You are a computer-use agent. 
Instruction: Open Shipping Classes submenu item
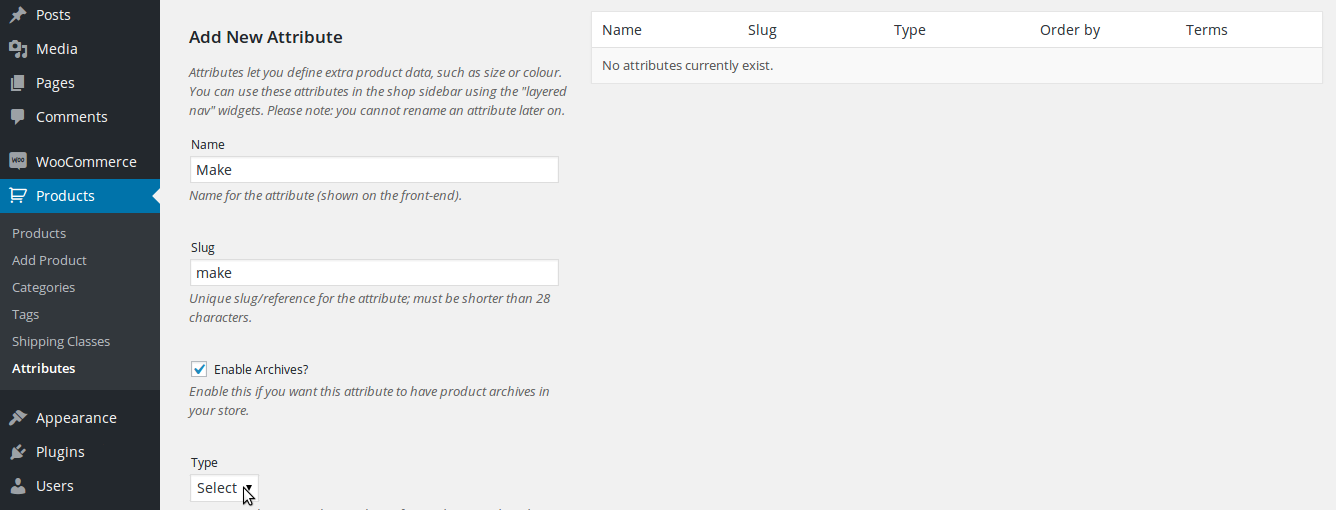61,341
